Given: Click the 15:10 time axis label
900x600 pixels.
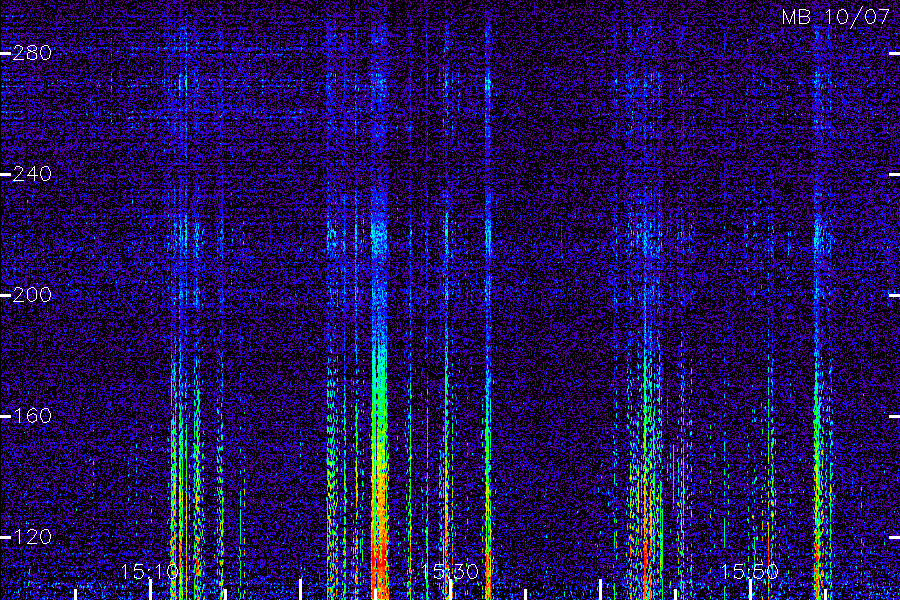Looking at the screenshot, I should [x=150, y=572].
